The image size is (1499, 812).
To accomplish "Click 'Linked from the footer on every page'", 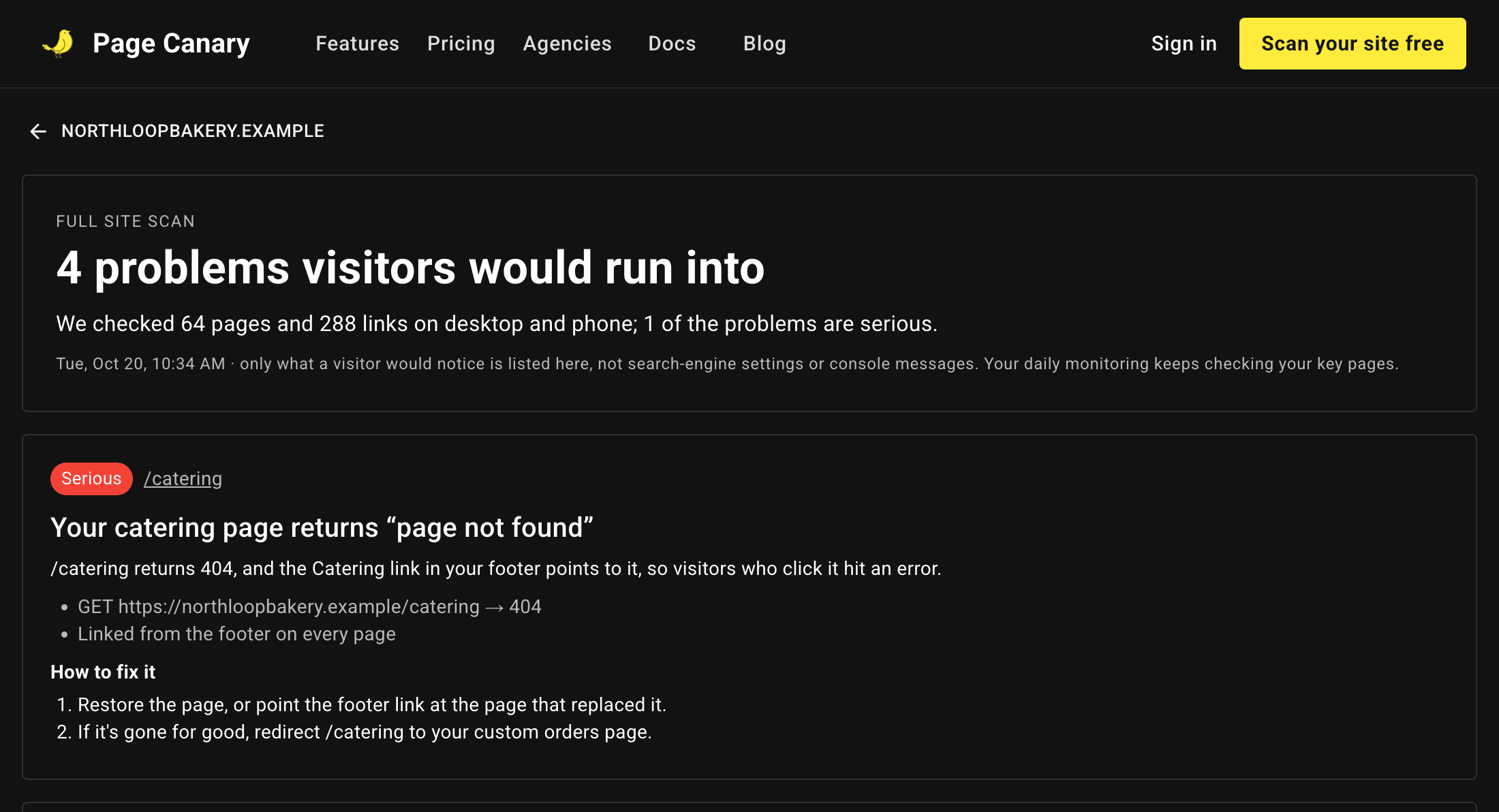I will [236, 634].
